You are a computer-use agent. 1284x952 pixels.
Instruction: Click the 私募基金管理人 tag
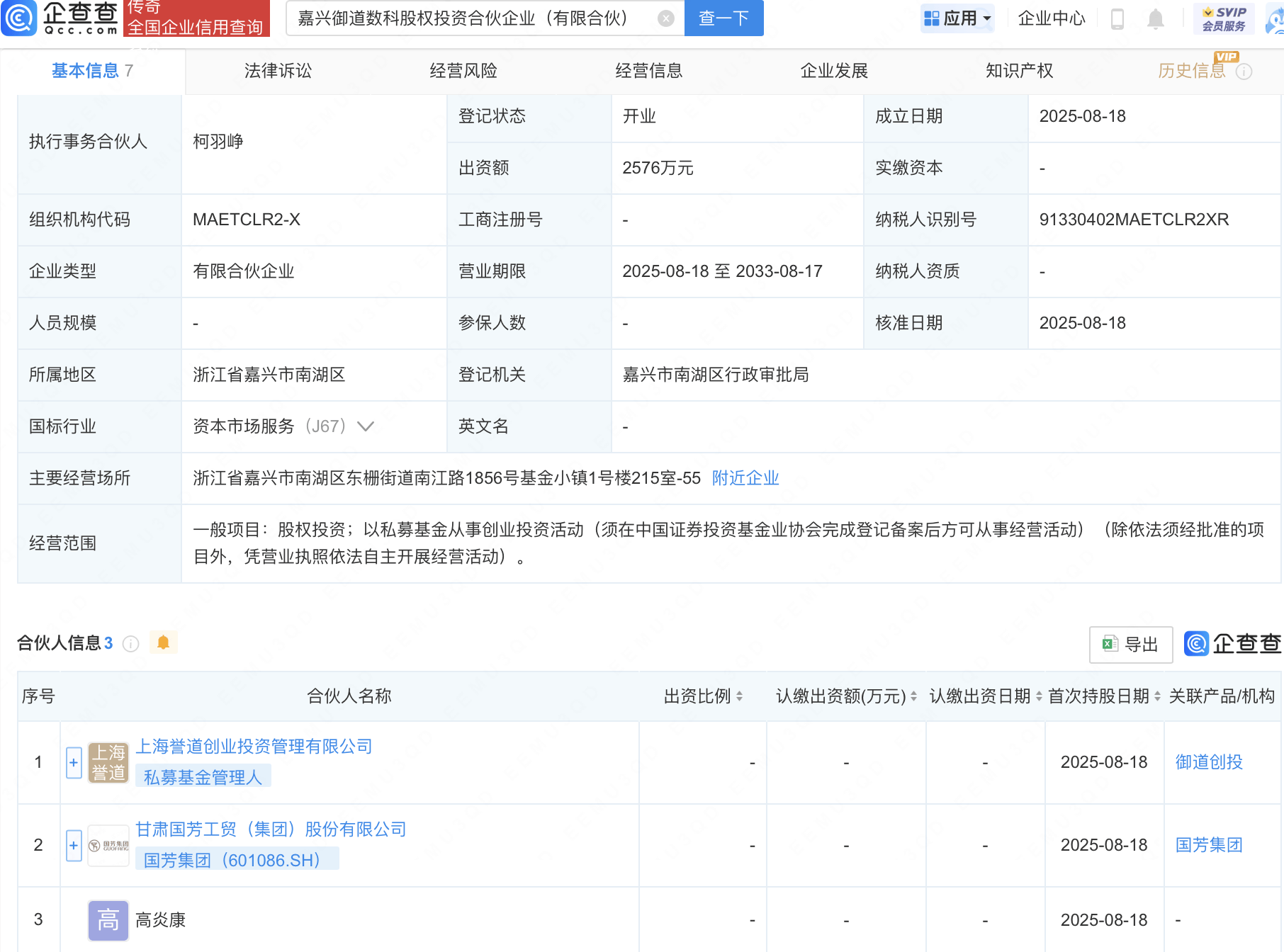click(x=203, y=778)
